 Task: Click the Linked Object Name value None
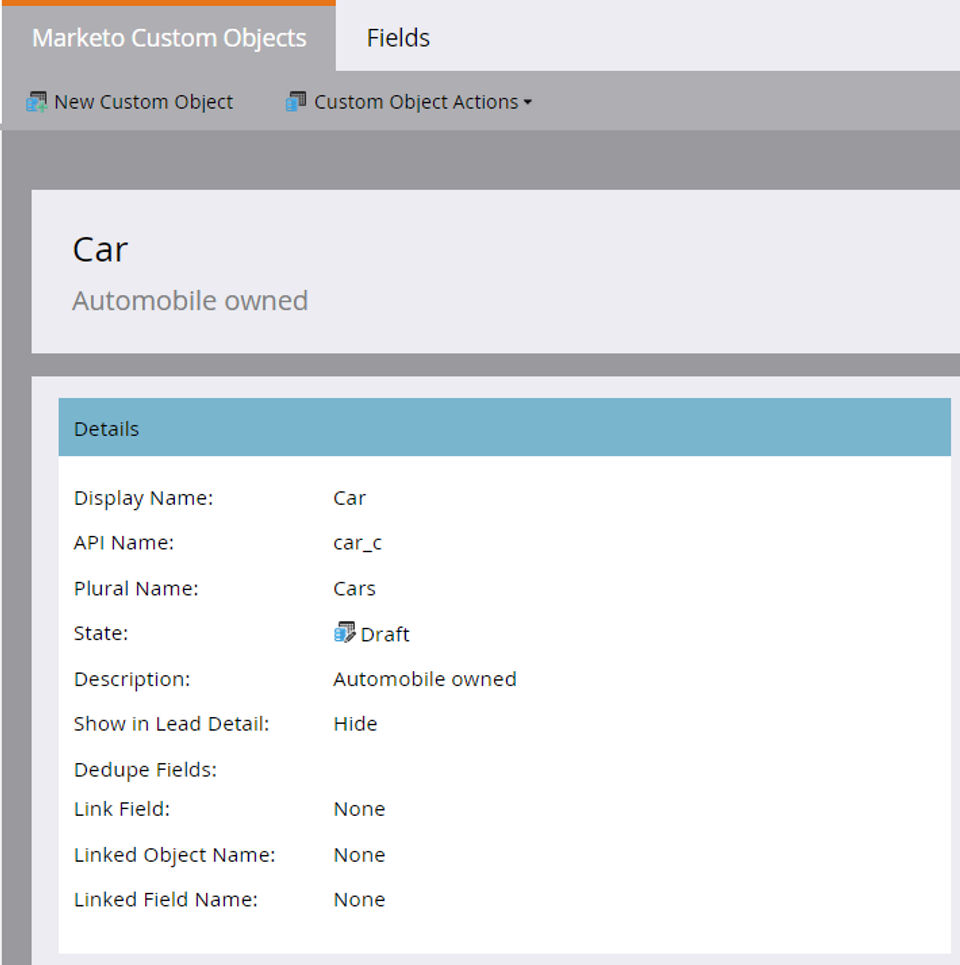(x=359, y=855)
